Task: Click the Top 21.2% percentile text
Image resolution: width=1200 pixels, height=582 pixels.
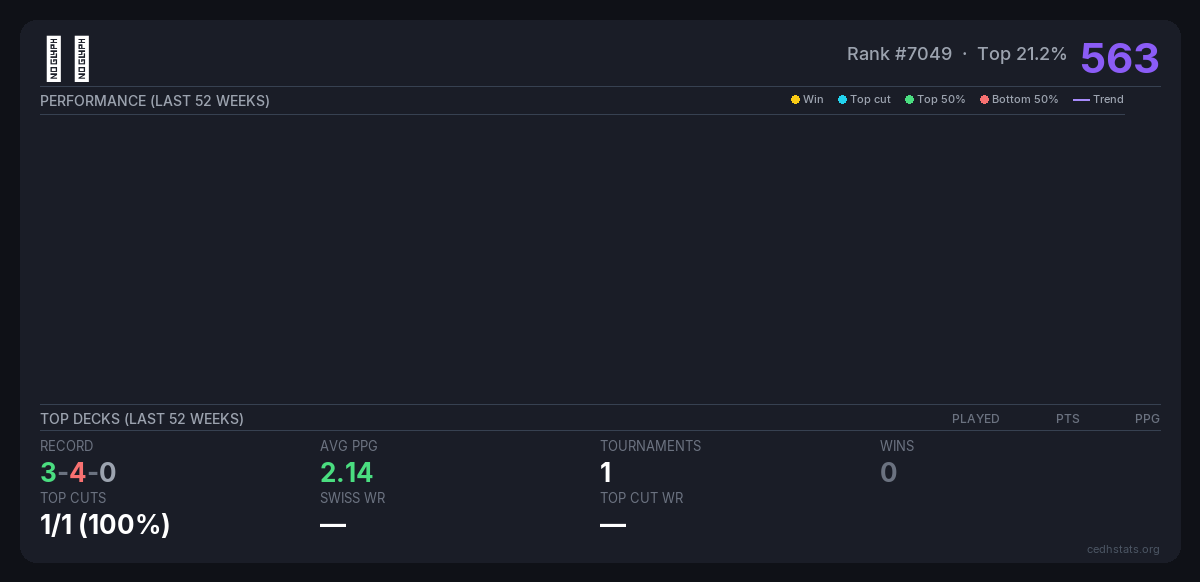Action: pos(1022,54)
